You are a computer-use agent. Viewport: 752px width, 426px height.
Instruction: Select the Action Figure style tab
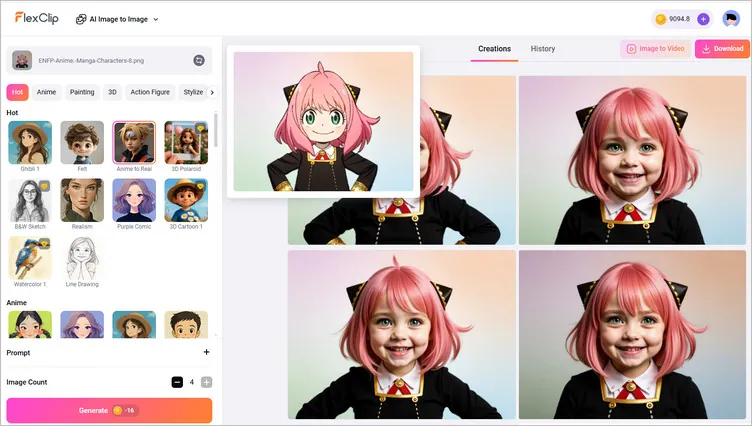point(150,92)
